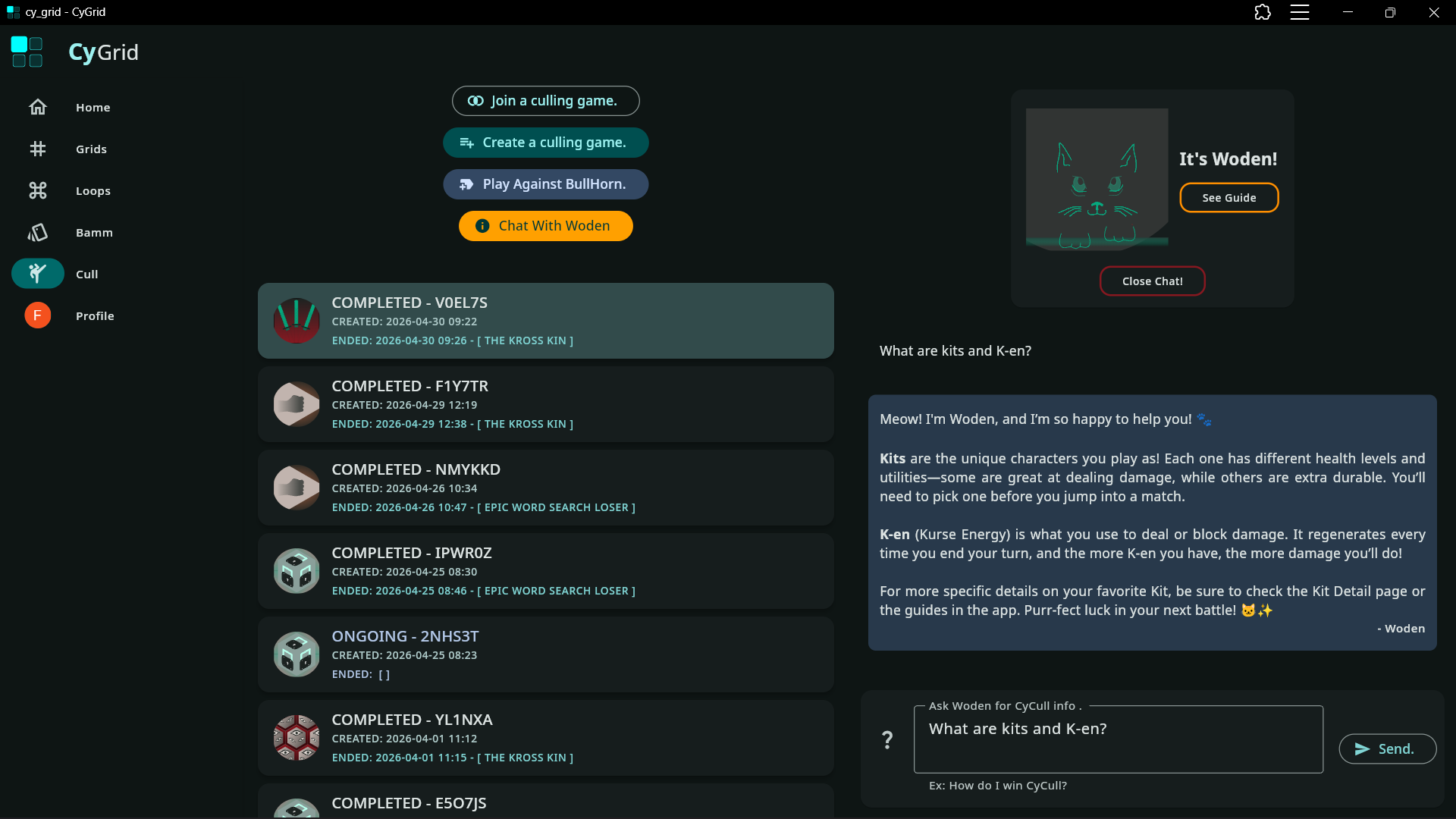Open the COMPLETED - F1Y7TR game row

point(546,404)
